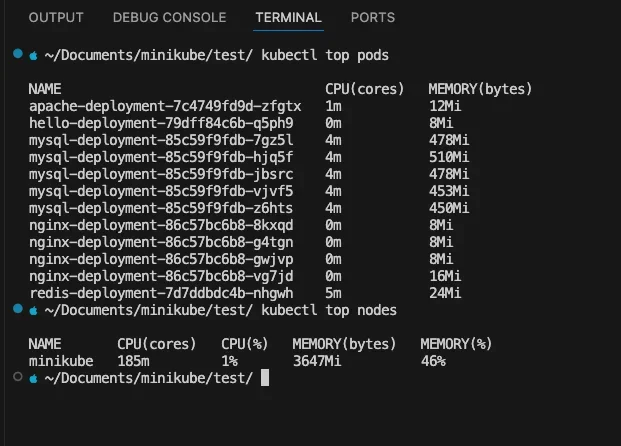Screen dimensions: 621x446
Task: Click the terminal cursor block
Action: 265,377
